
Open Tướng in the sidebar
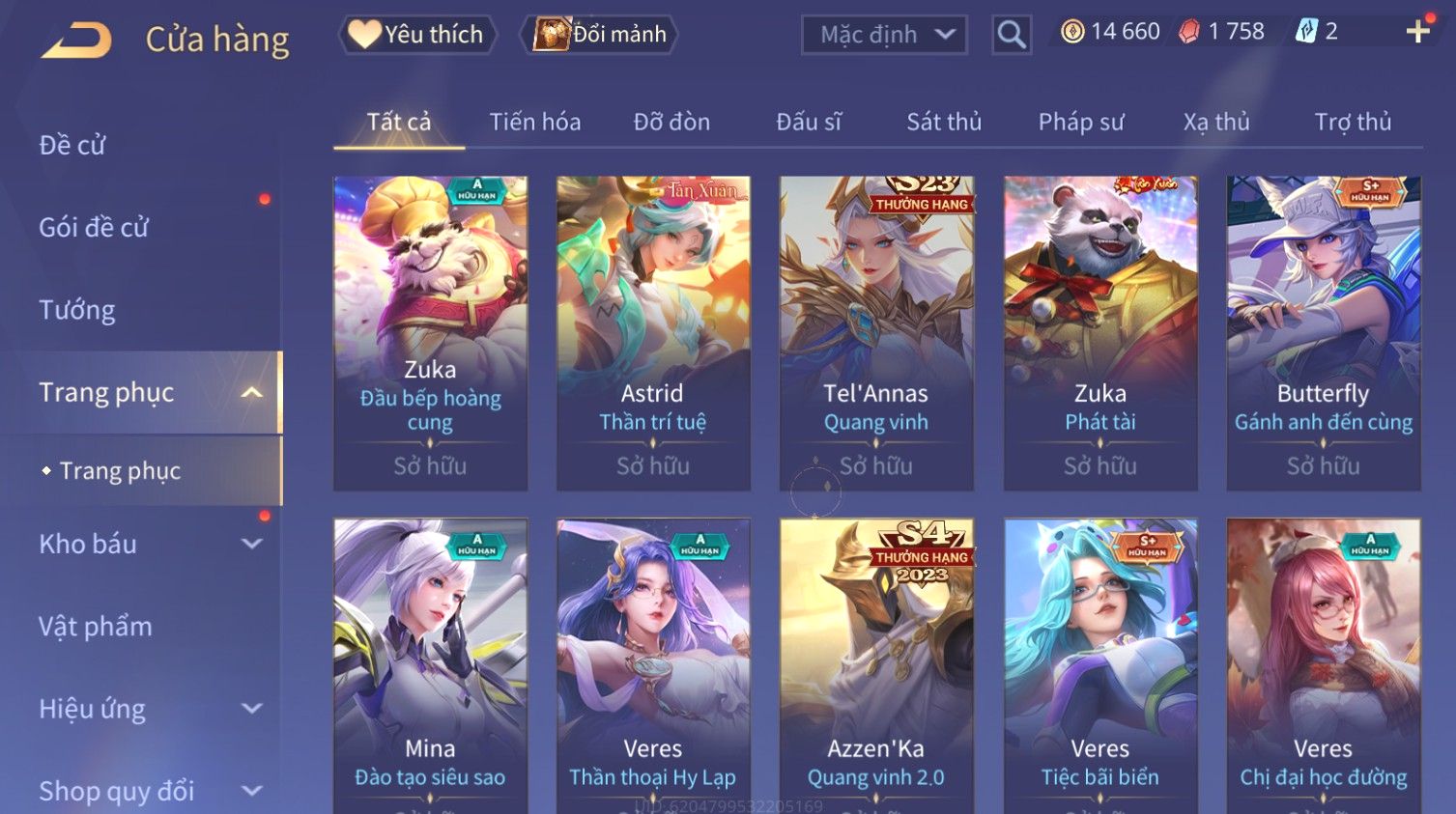pyautogui.click(x=77, y=310)
